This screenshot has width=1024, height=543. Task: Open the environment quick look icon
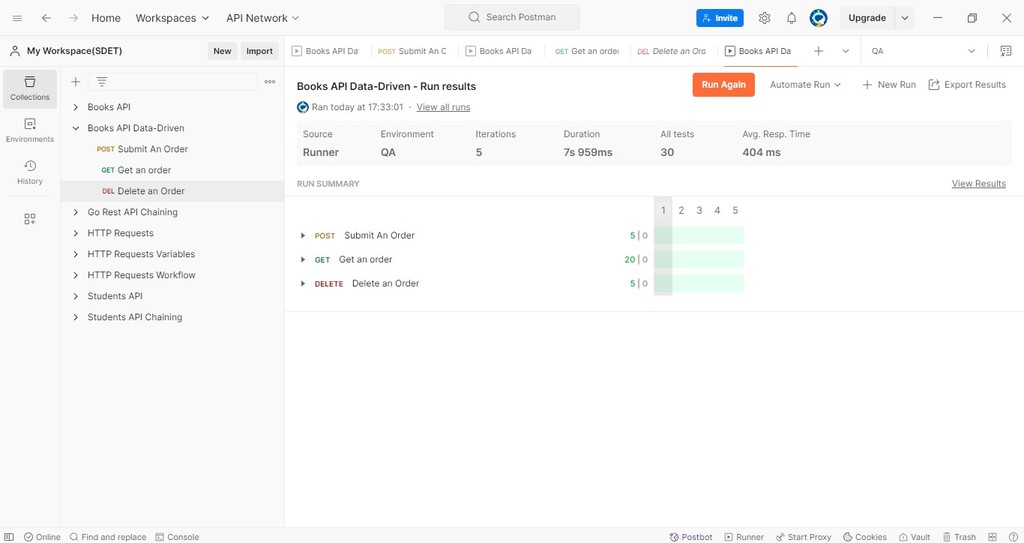[1006, 51]
